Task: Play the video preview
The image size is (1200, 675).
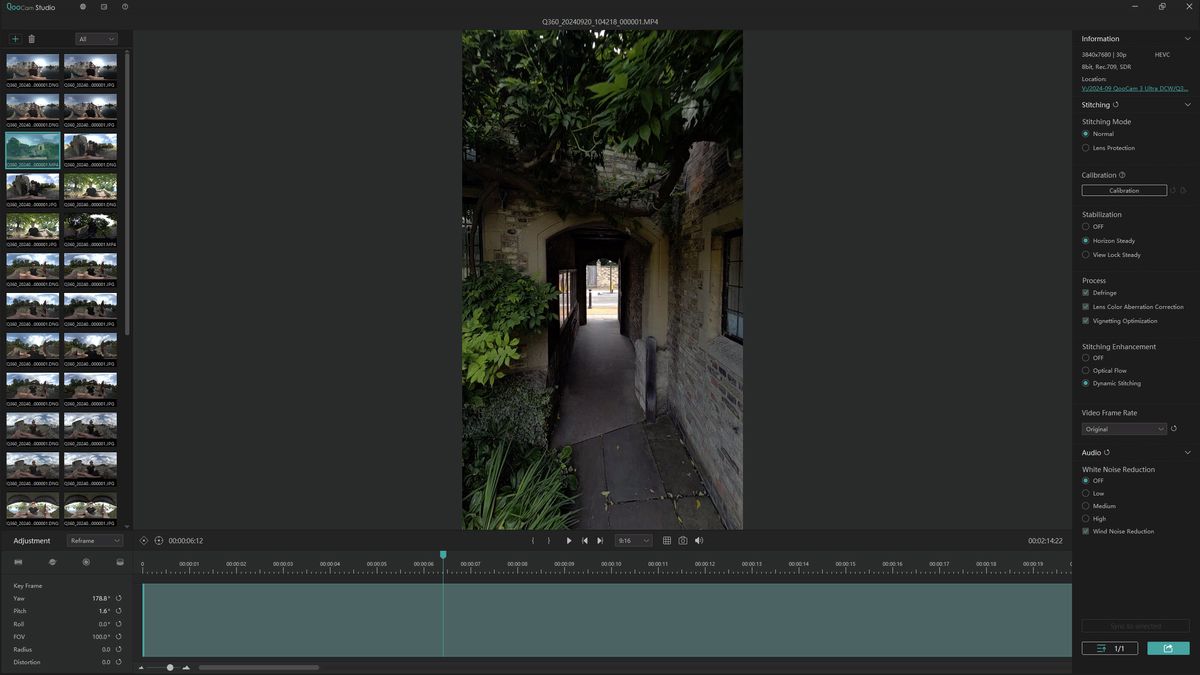Action: pyautogui.click(x=569, y=541)
